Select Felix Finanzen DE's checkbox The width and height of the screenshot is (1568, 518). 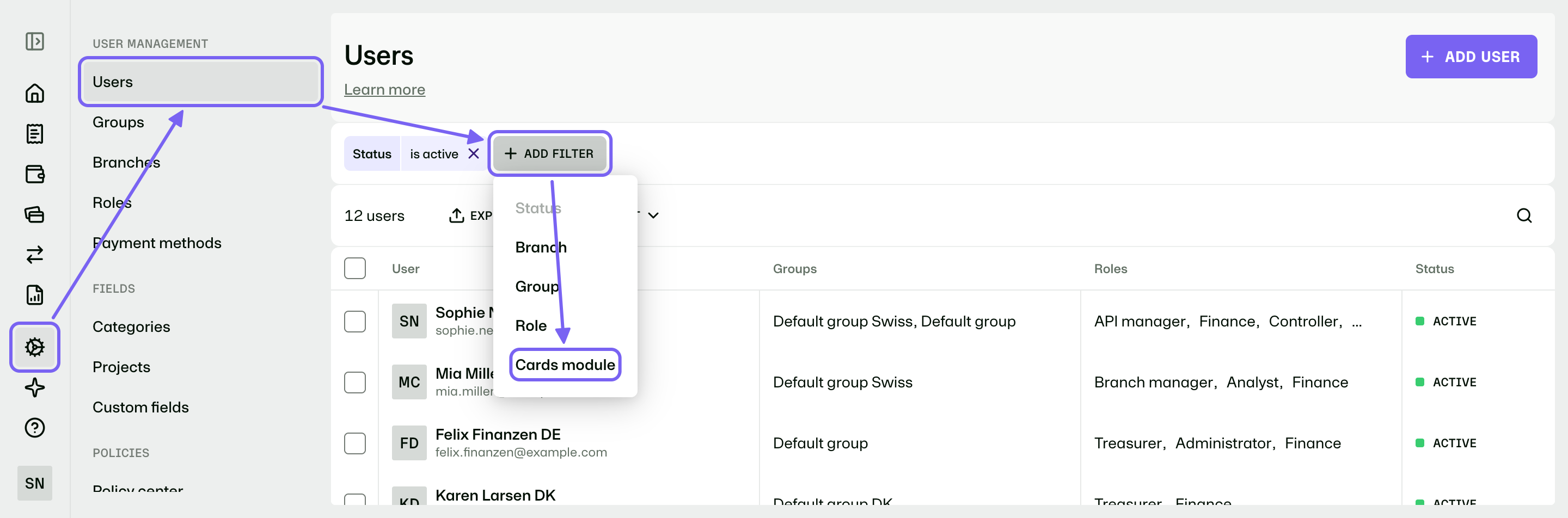[x=355, y=443]
